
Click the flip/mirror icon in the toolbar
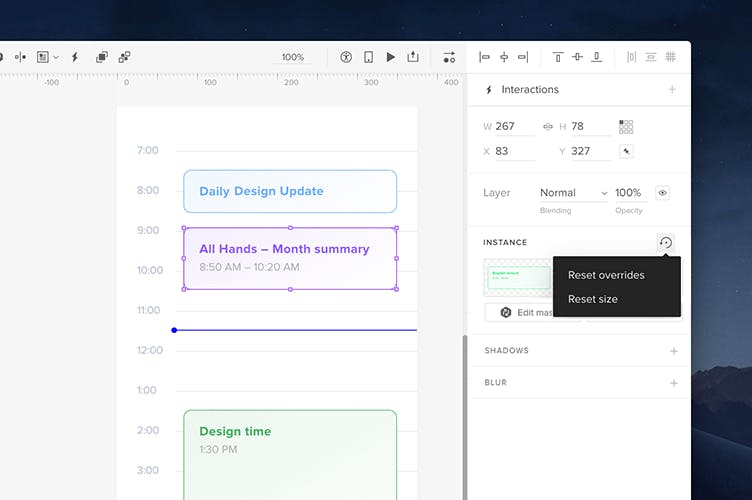20,57
